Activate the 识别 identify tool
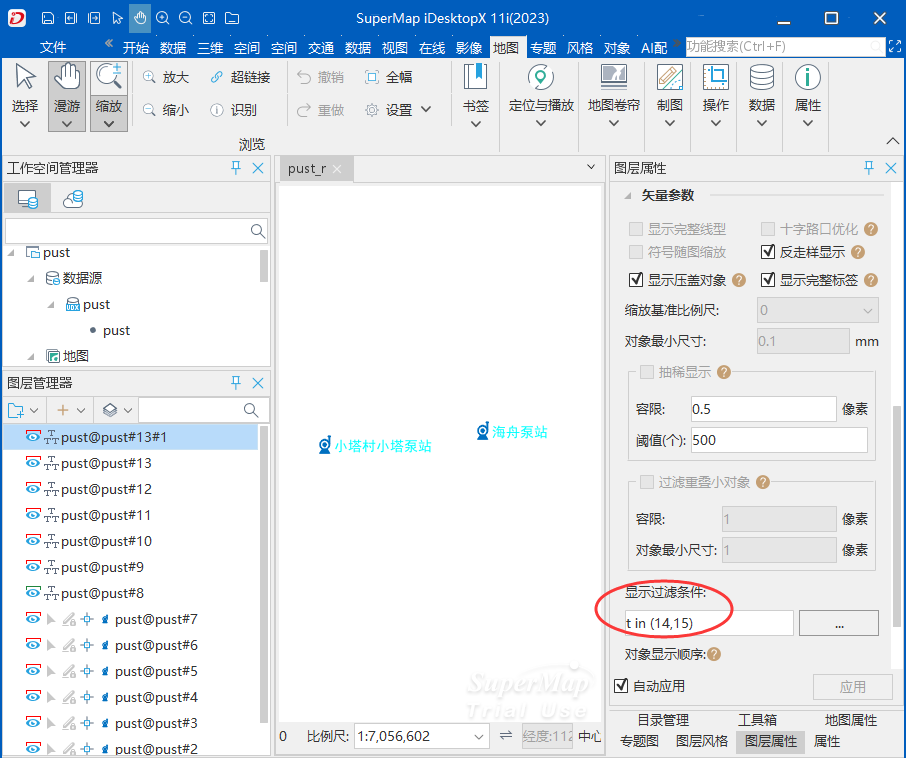 pos(233,110)
